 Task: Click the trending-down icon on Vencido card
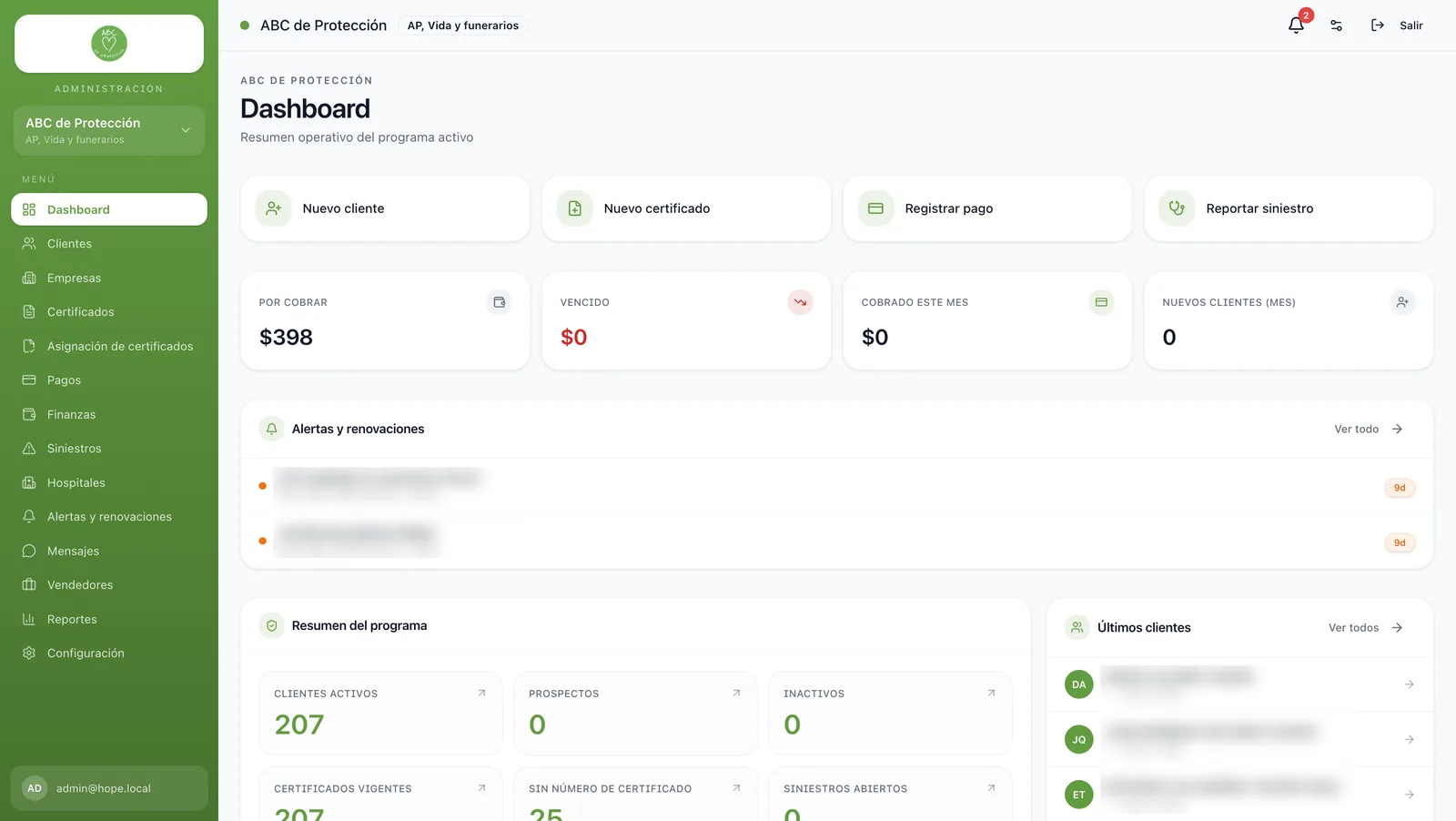pos(800,302)
